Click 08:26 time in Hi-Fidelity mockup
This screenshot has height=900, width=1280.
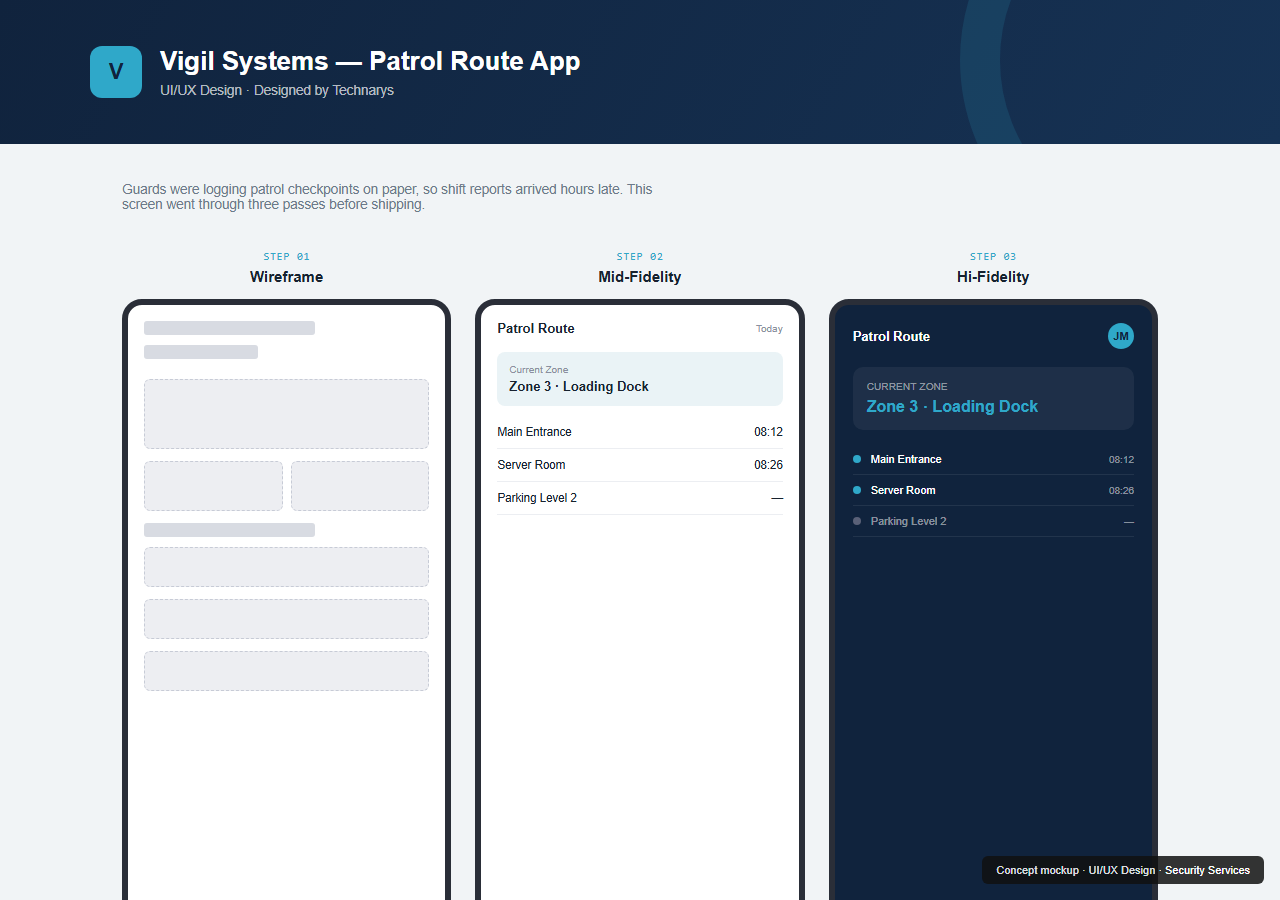click(1121, 491)
